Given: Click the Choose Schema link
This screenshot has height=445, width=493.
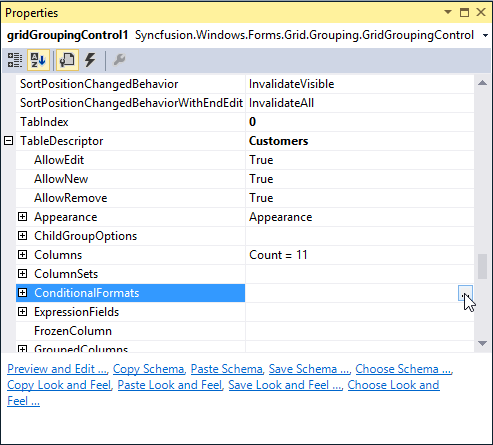Looking at the screenshot, I should 403,369.
